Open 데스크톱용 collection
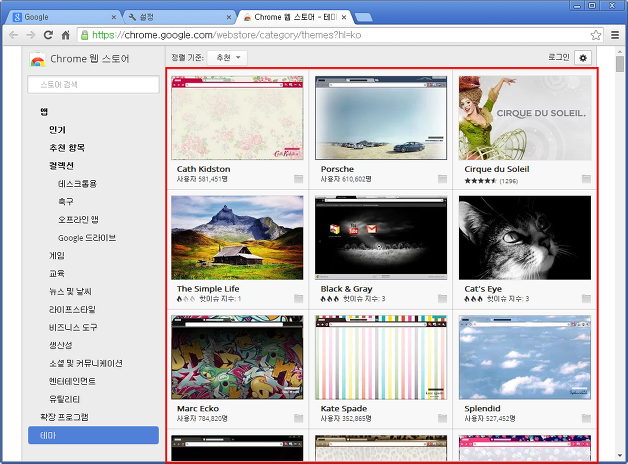 (x=77, y=184)
